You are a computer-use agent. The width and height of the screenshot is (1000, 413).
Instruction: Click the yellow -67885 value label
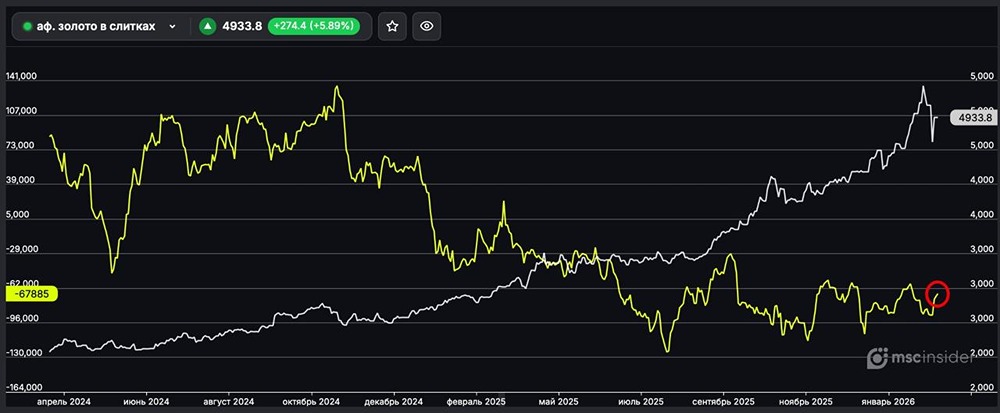pos(31,294)
